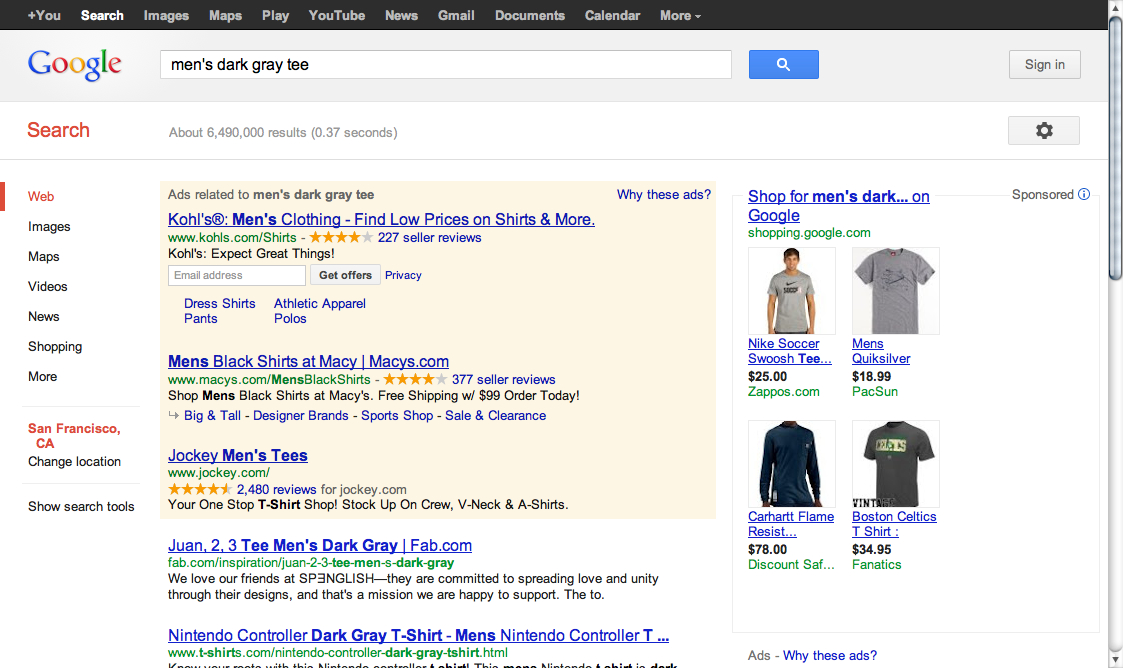Select News in left sidebar
Image resolution: width=1123 pixels, height=668 pixels.
coord(43,316)
